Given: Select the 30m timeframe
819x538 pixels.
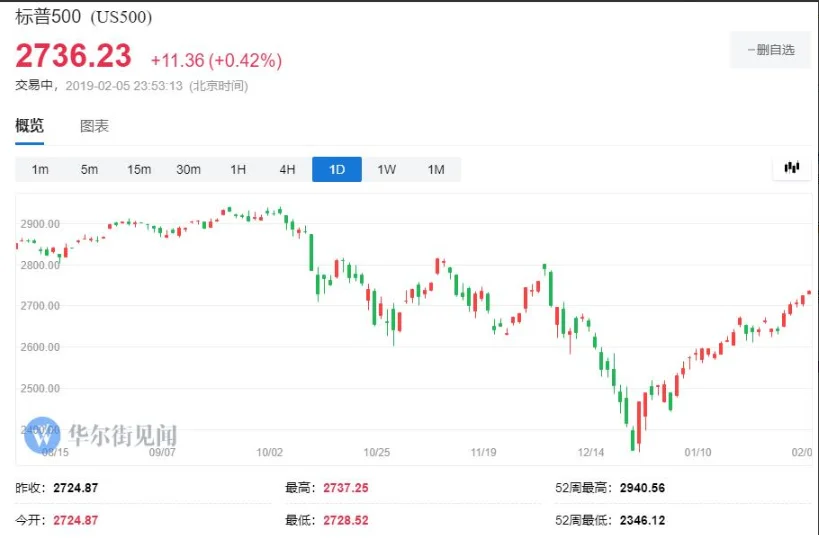Looking at the screenshot, I should [x=188, y=169].
